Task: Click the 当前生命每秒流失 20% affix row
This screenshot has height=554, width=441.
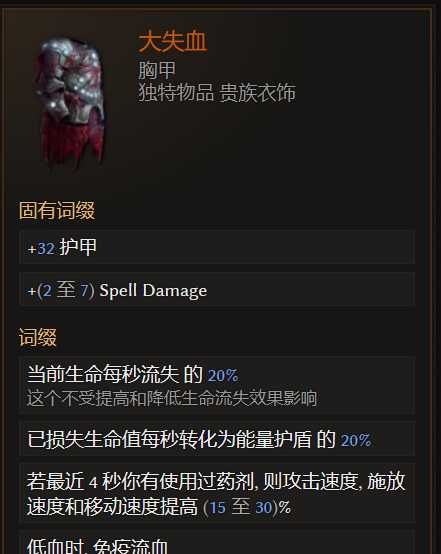Action: pos(217,386)
